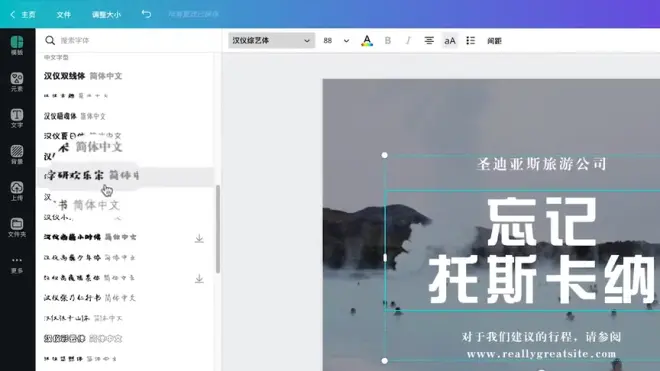The height and width of the screenshot is (371, 660).
Task: Select the 对于我们建议的行程 text line
Action: (x=541, y=337)
